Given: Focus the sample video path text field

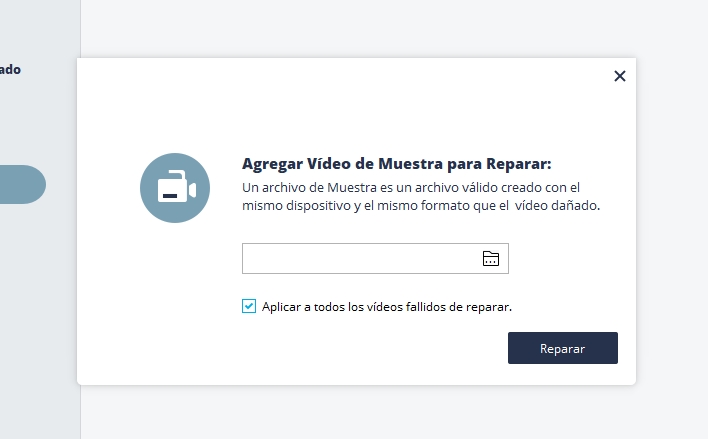Looking at the screenshot, I should point(360,259).
